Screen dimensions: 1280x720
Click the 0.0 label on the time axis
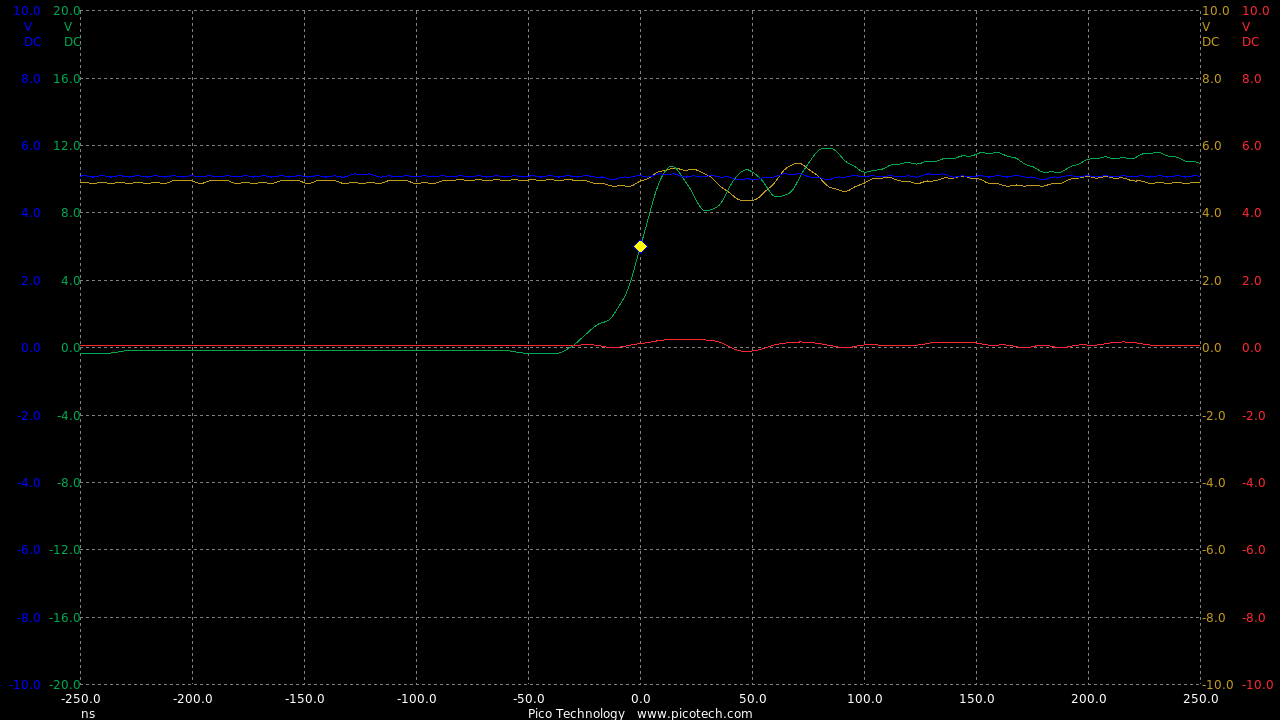tap(640, 699)
